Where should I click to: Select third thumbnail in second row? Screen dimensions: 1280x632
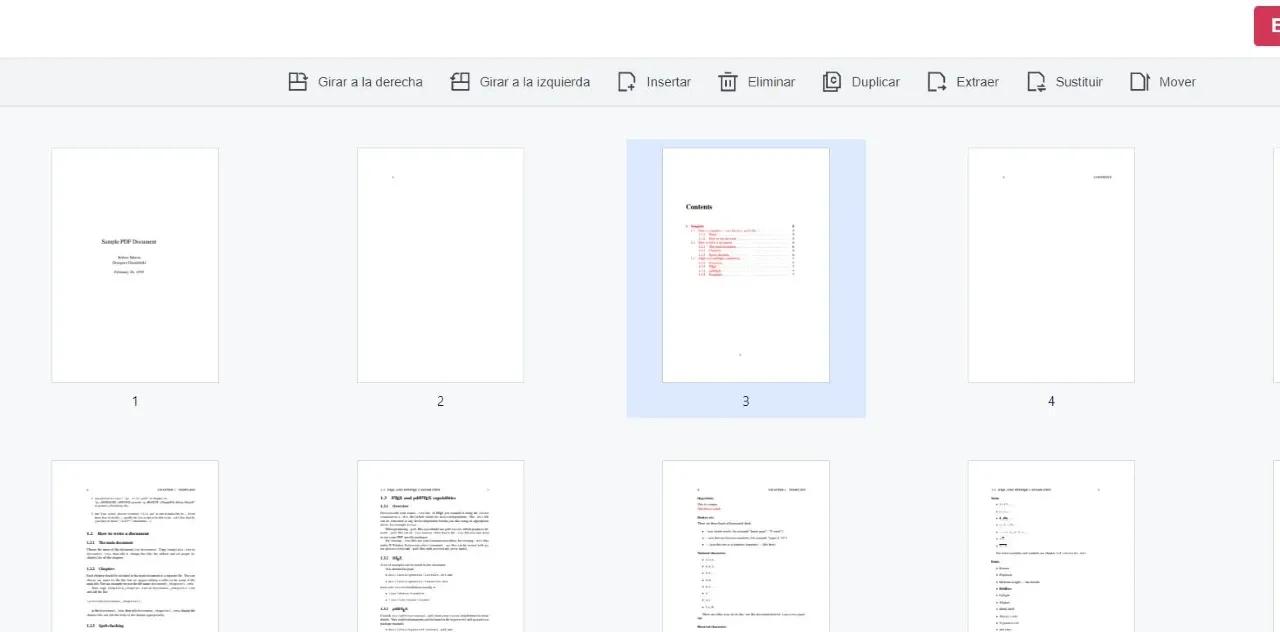coord(746,546)
